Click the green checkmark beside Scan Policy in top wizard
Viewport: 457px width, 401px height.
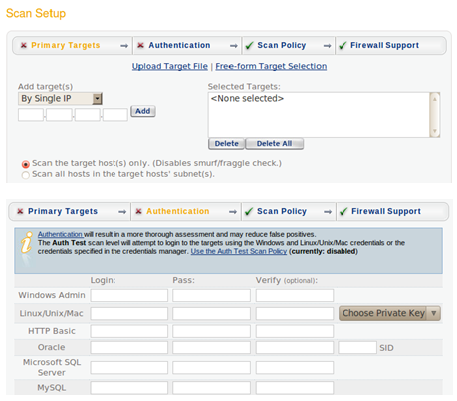(x=249, y=45)
